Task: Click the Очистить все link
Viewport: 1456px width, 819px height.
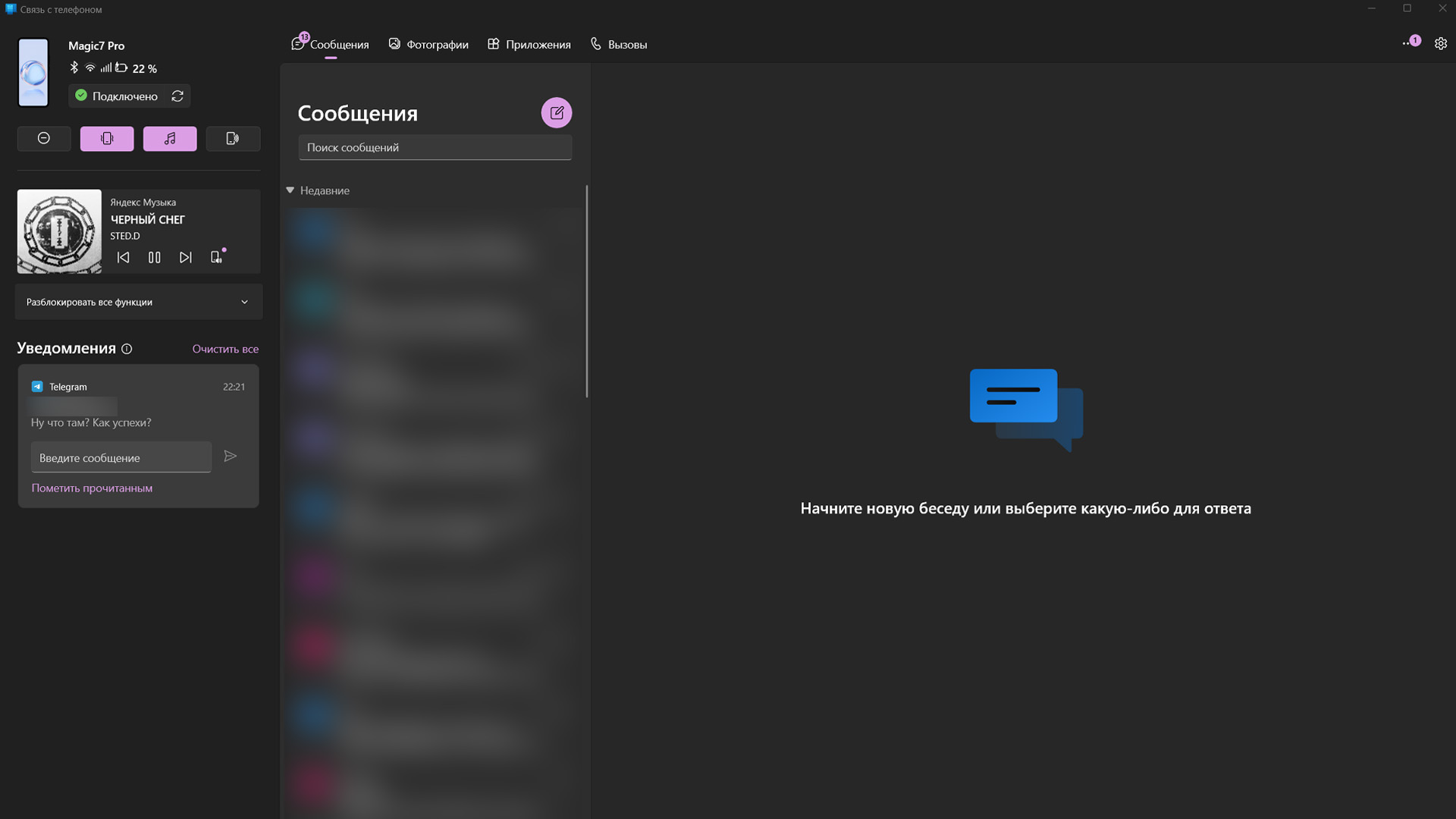Action: (225, 349)
